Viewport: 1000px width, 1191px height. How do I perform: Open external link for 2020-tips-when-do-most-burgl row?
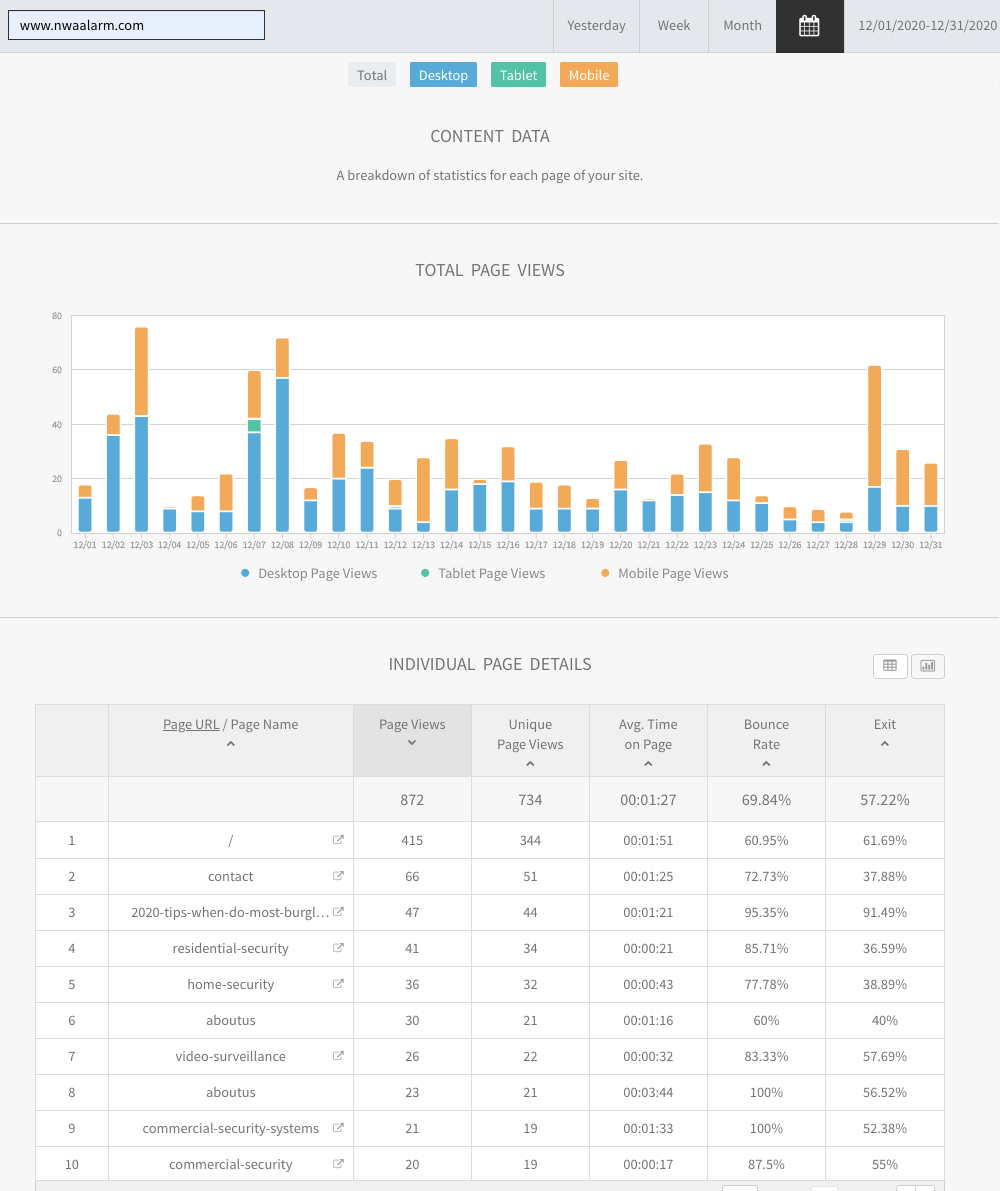[339, 911]
